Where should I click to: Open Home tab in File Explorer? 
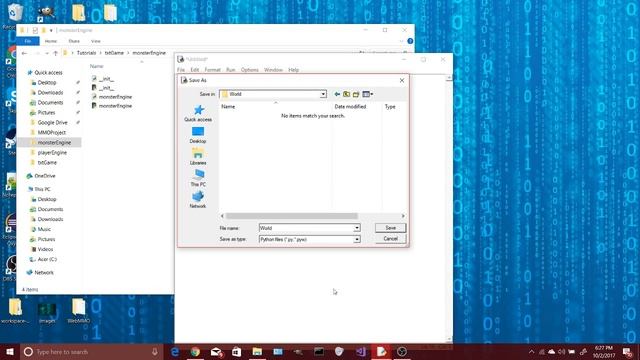pos(51,41)
